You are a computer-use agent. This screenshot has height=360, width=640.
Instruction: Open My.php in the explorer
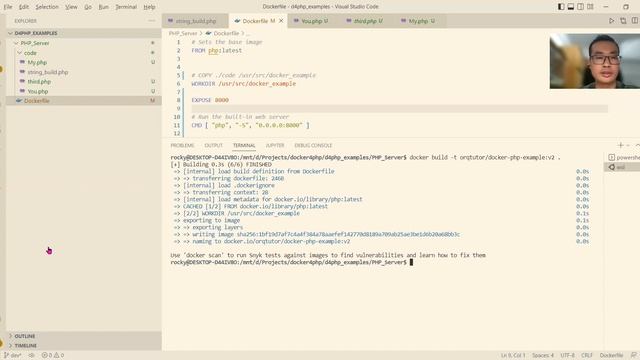coord(84,62)
